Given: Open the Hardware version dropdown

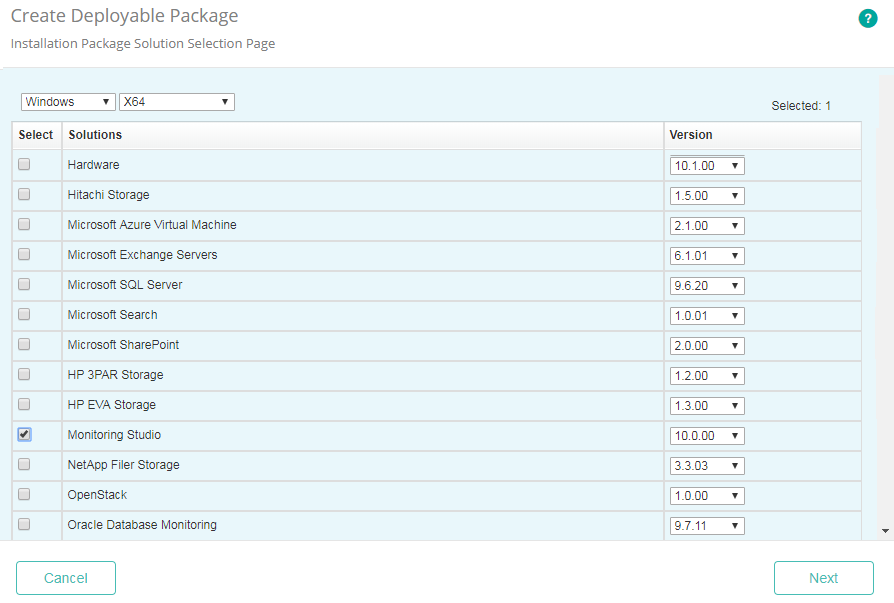Looking at the screenshot, I should (x=707, y=165).
